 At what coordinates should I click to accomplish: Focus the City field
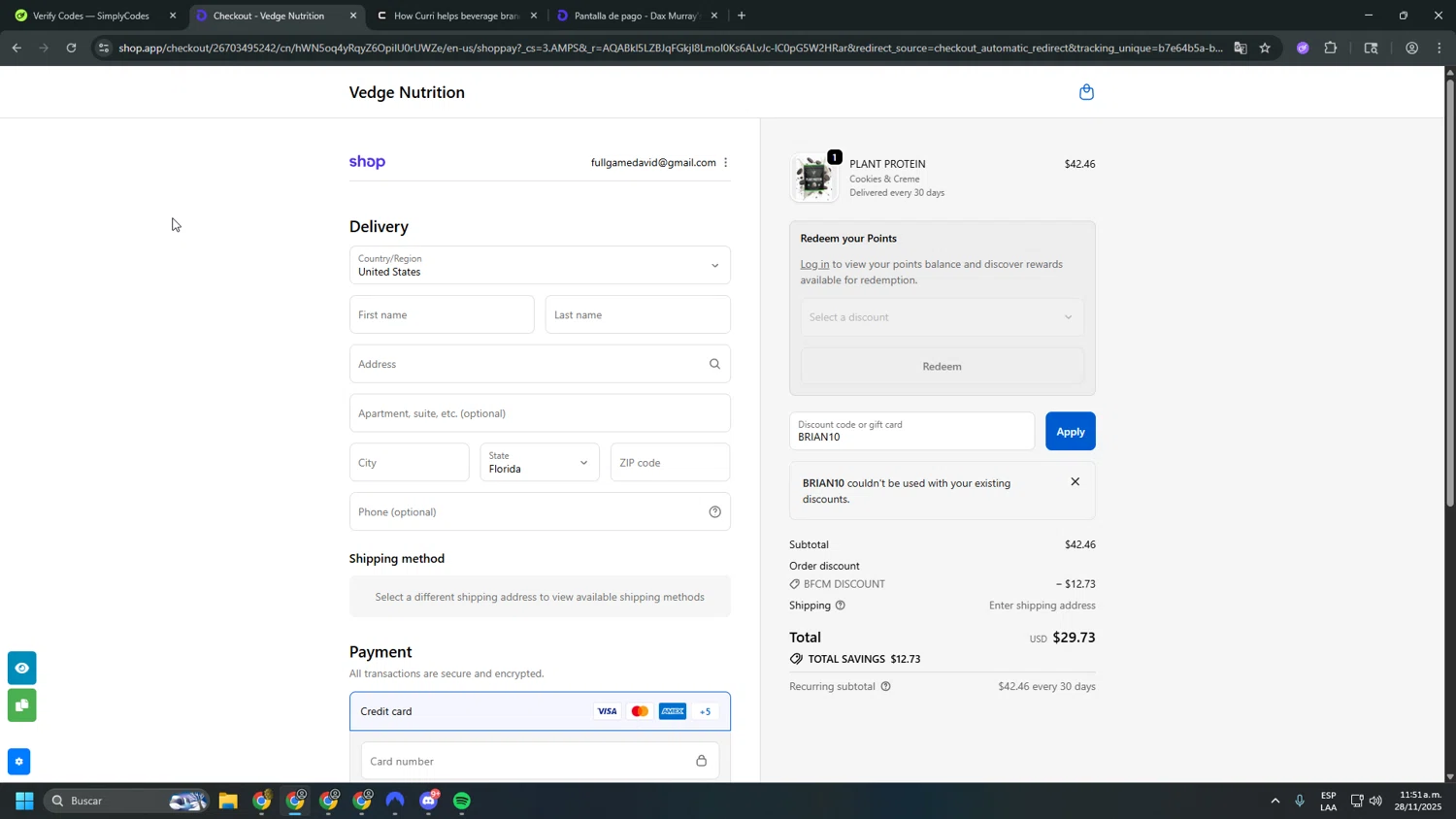[x=409, y=463]
